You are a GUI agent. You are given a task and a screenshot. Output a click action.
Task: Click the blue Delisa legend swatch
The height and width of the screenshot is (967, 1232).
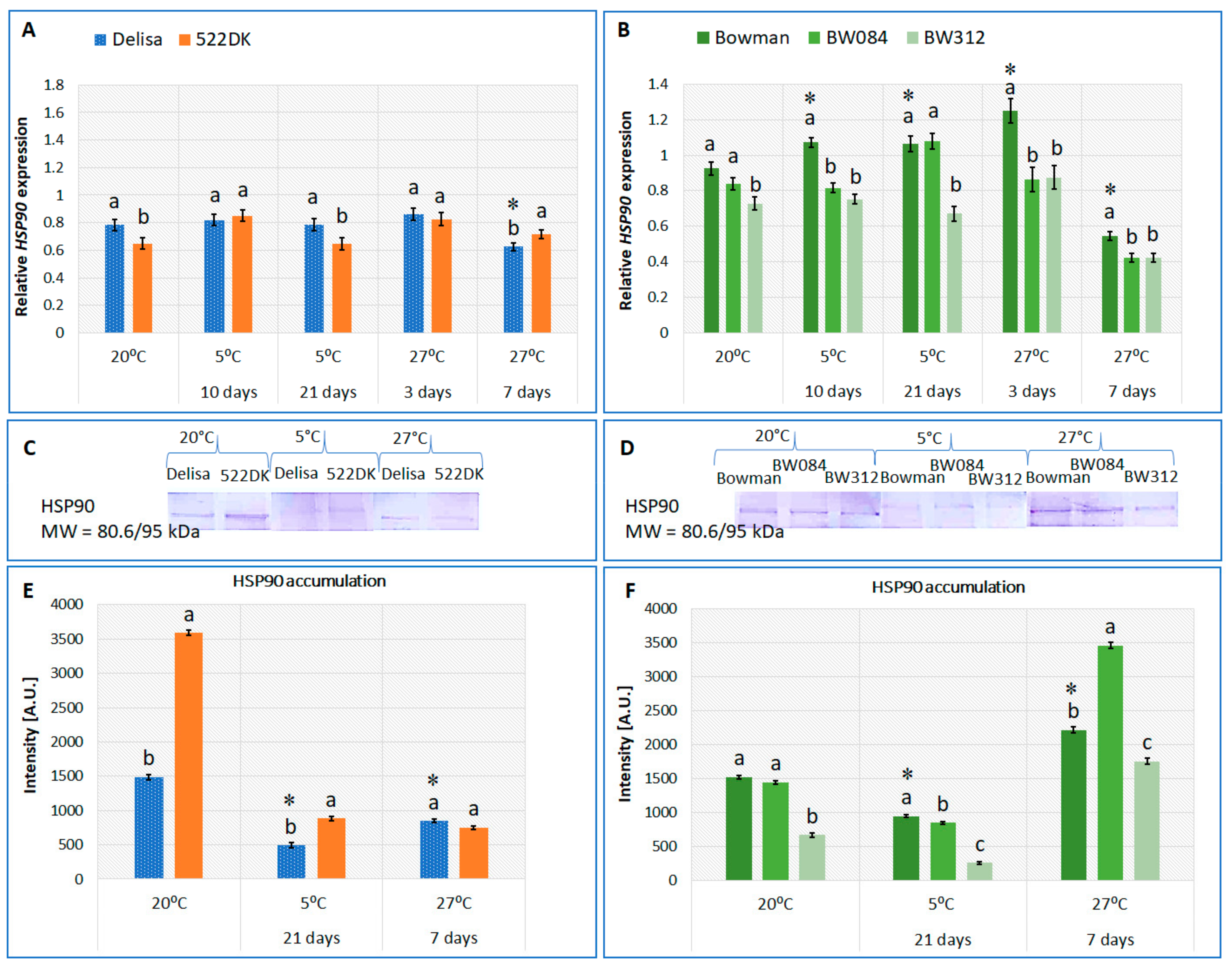100,40
